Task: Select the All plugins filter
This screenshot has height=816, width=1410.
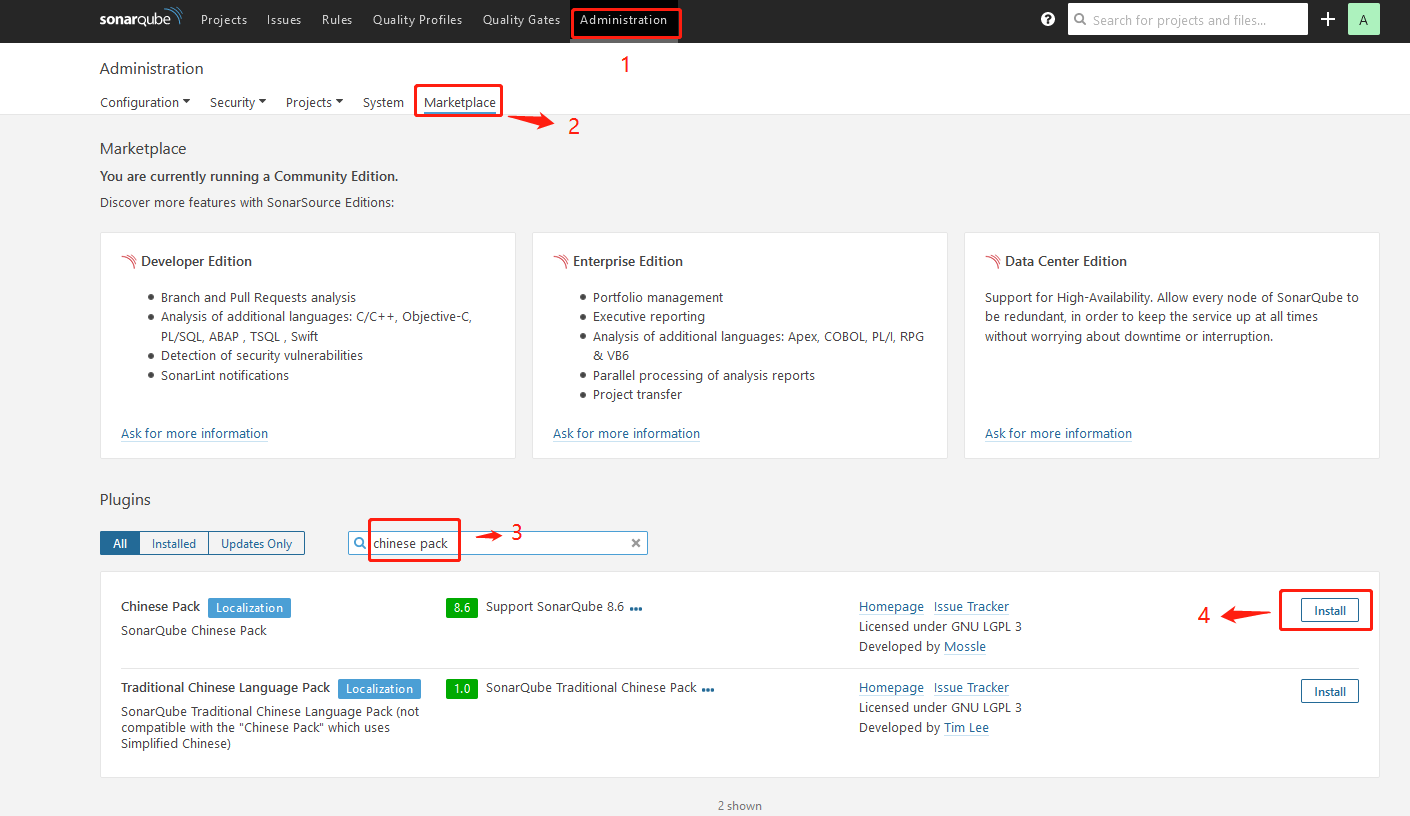Action: pyautogui.click(x=119, y=543)
